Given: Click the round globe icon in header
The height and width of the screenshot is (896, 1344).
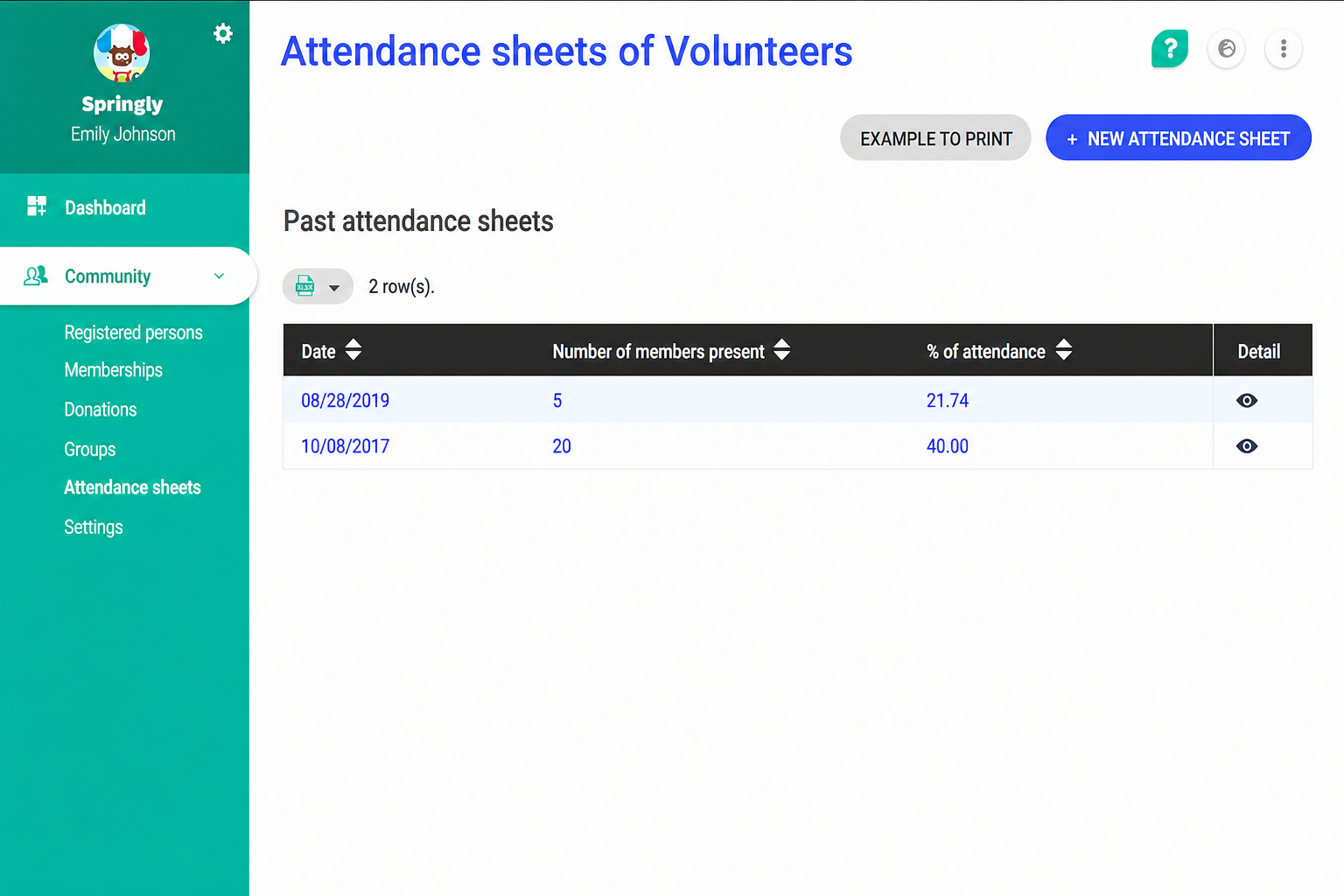Looking at the screenshot, I should (x=1227, y=49).
